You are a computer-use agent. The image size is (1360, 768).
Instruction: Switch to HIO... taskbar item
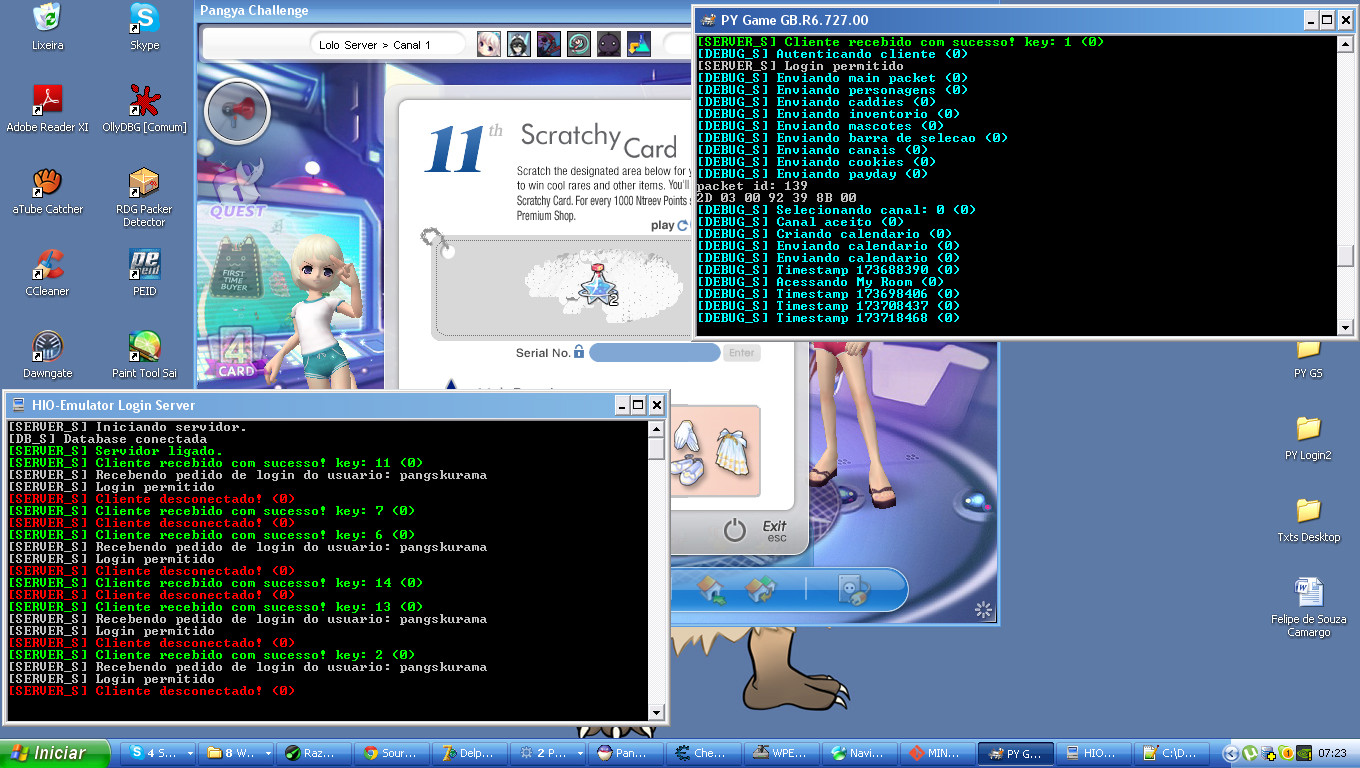click(x=1095, y=754)
